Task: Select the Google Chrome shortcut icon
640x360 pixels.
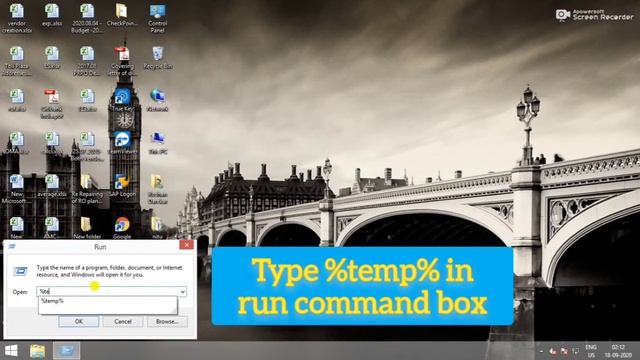Action: (x=122, y=228)
